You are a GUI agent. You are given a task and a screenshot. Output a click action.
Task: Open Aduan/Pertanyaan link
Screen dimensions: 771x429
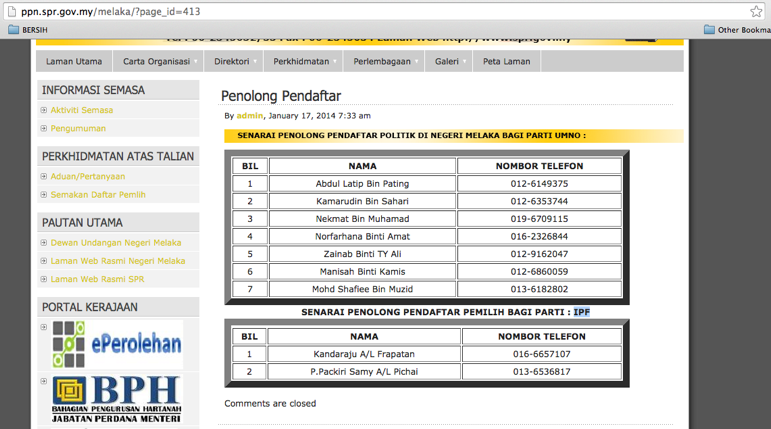88,176
